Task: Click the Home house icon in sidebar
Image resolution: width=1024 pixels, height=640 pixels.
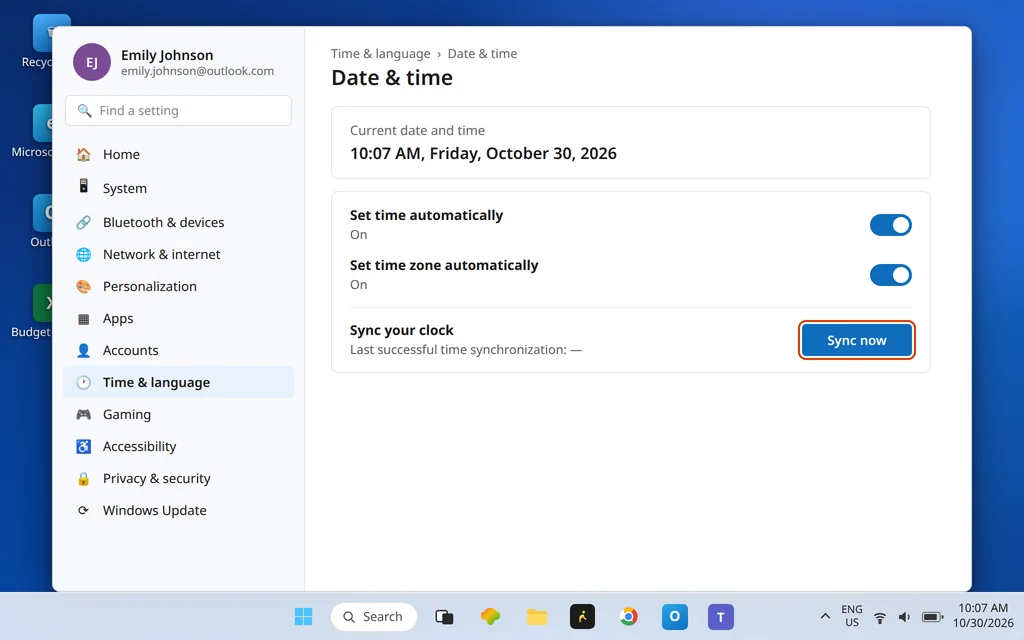Action: pos(84,155)
